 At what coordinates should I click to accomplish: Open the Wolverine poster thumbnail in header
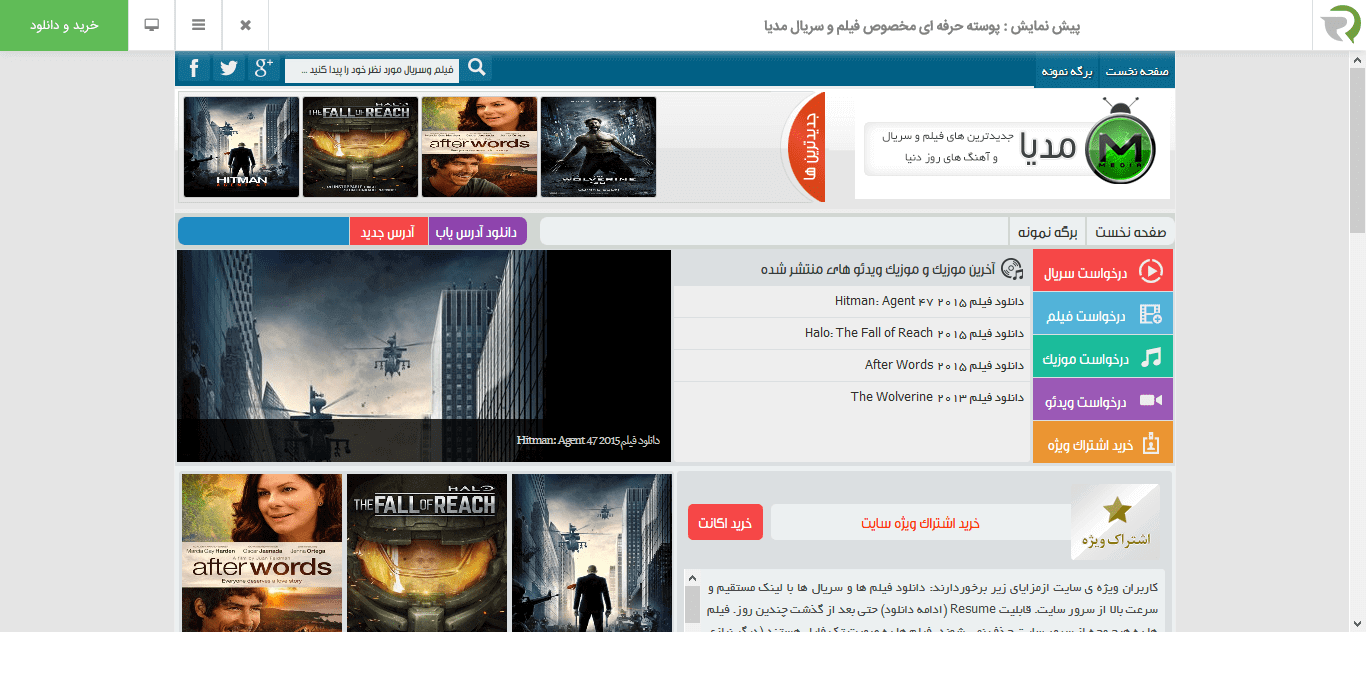tap(598, 147)
